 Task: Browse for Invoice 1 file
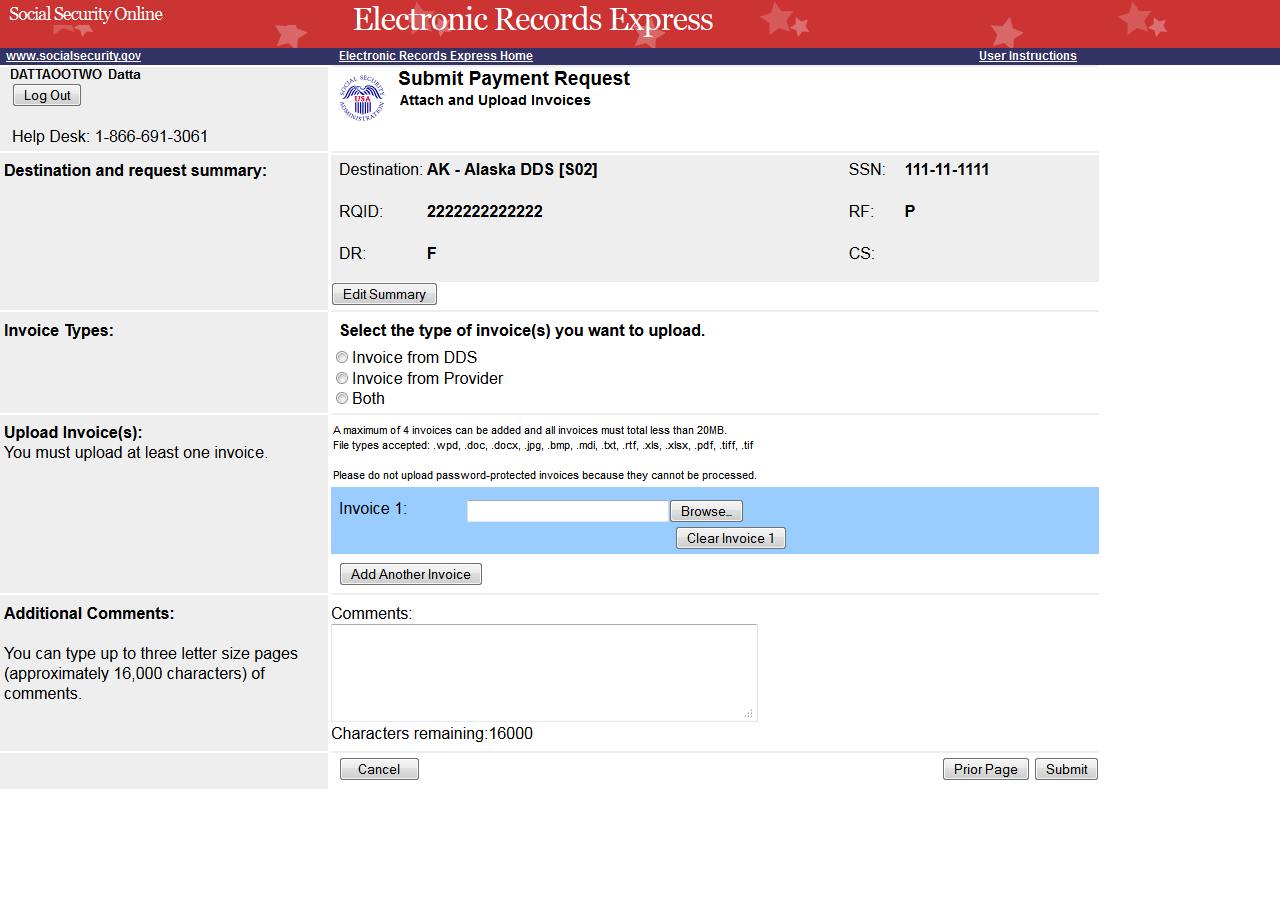click(x=706, y=512)
